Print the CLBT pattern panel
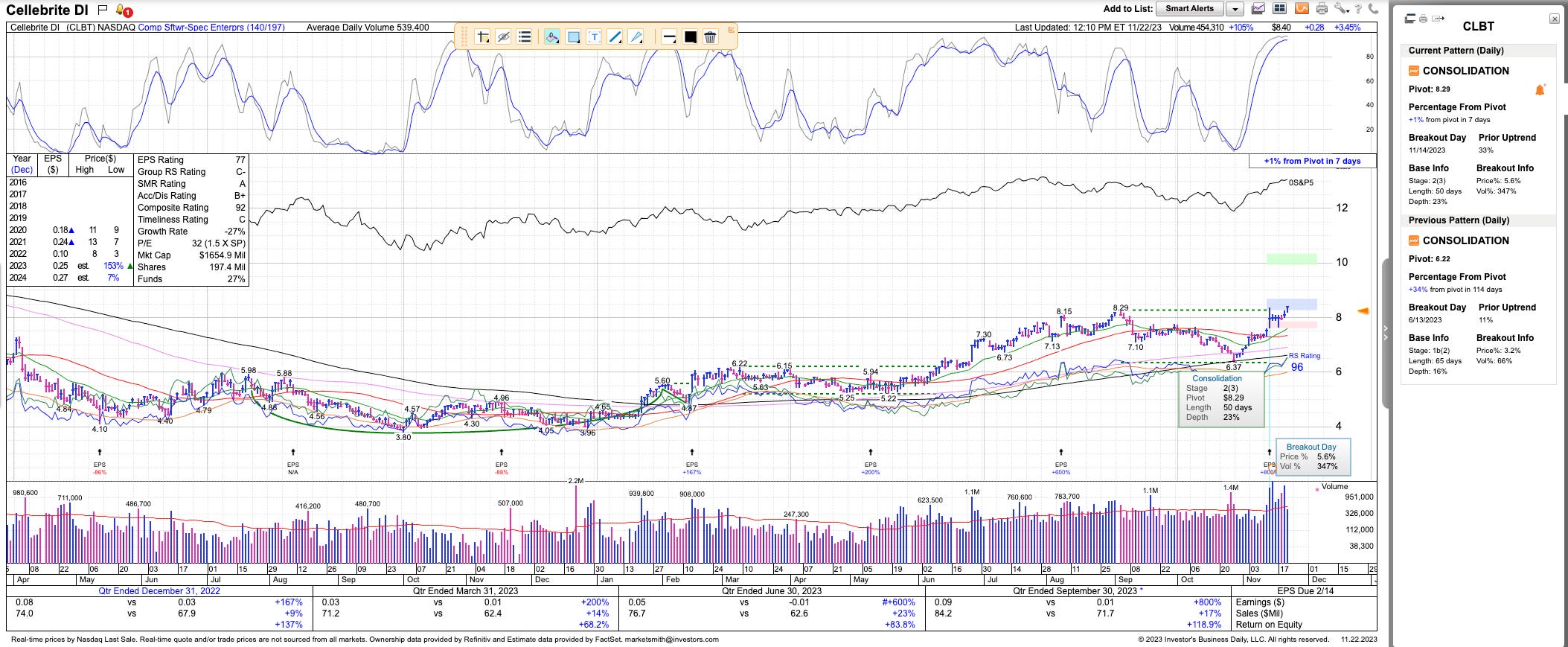 click(1423, 19)
